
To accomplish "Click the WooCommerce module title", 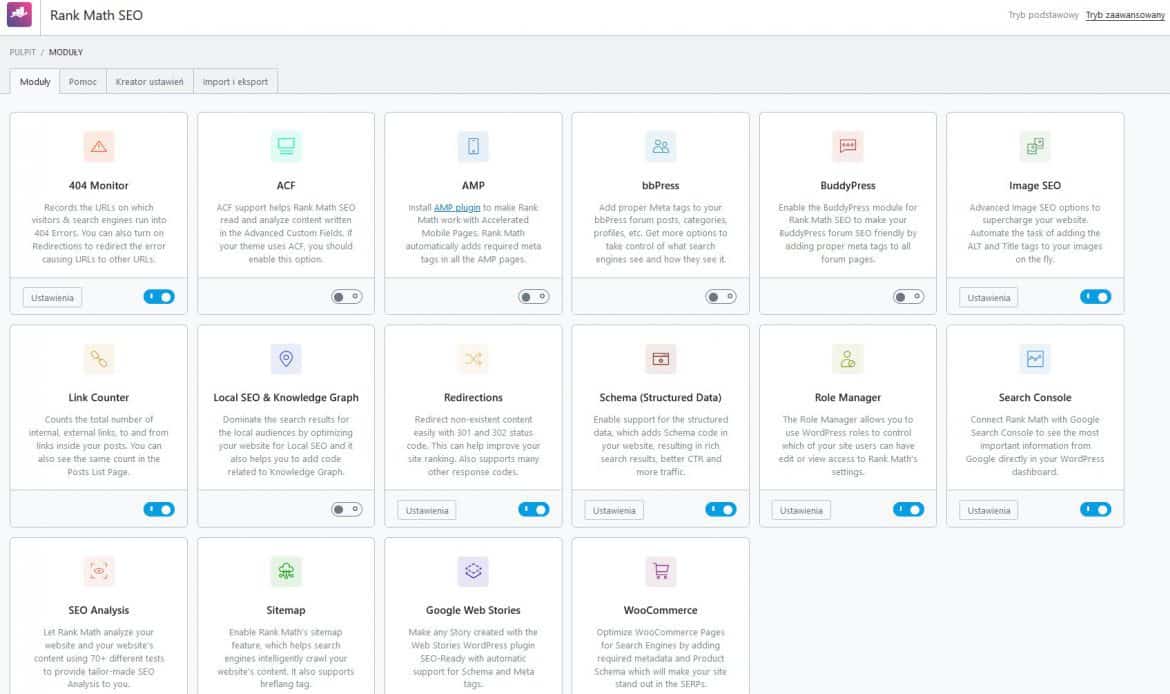I will pos(660,610).
